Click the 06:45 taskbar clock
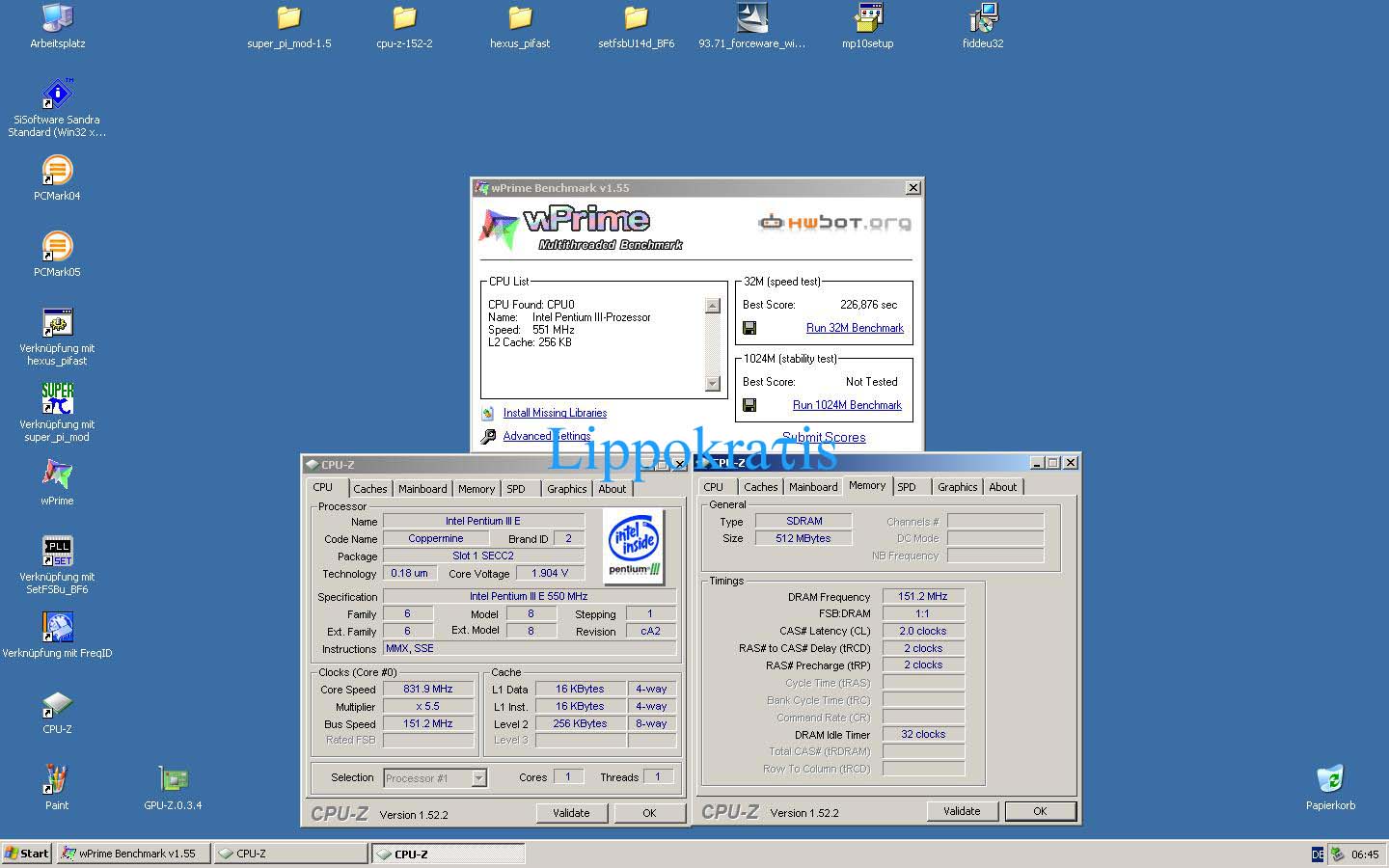Screen dimensions: 1389x868 pyautogui.click(x=1365, y=854)
